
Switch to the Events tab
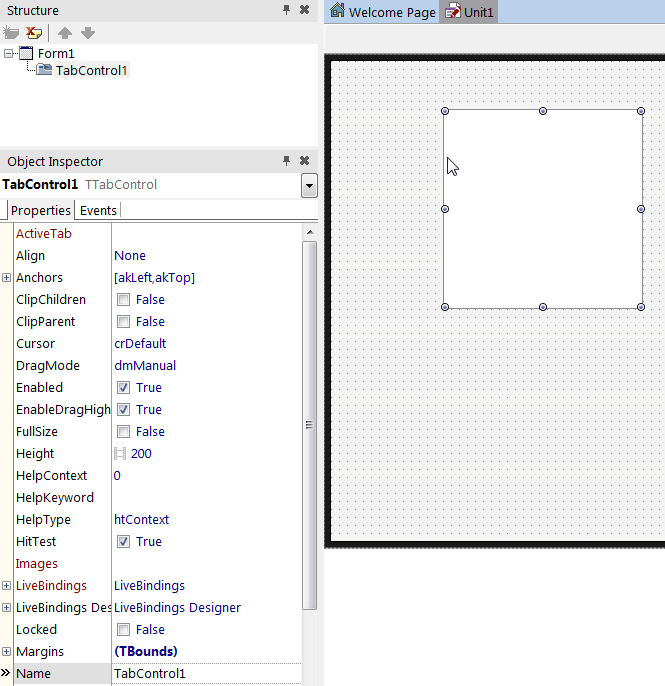pos(98,210)
